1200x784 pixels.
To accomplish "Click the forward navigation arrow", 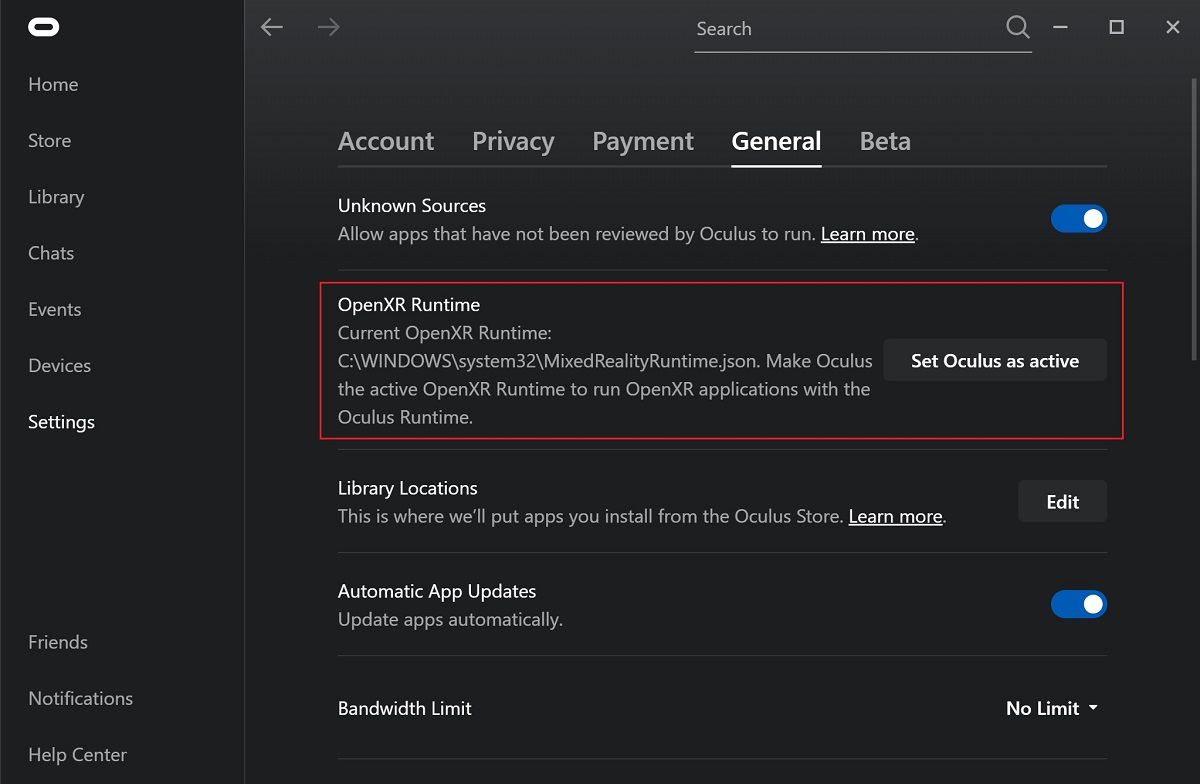I will tap(328, 28).
